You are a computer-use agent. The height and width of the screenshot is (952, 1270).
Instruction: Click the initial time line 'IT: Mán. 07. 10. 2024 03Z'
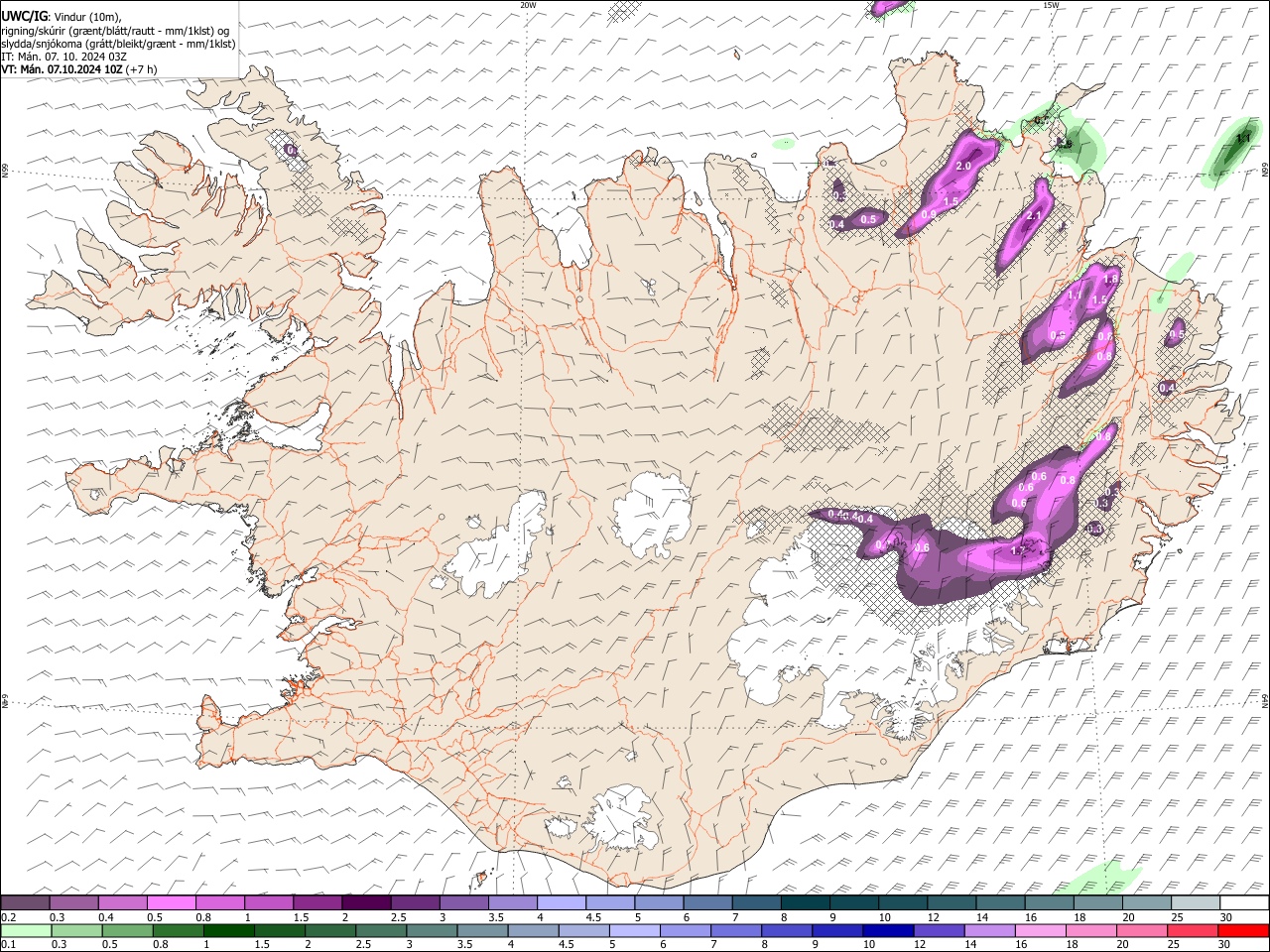coord(63,57)
